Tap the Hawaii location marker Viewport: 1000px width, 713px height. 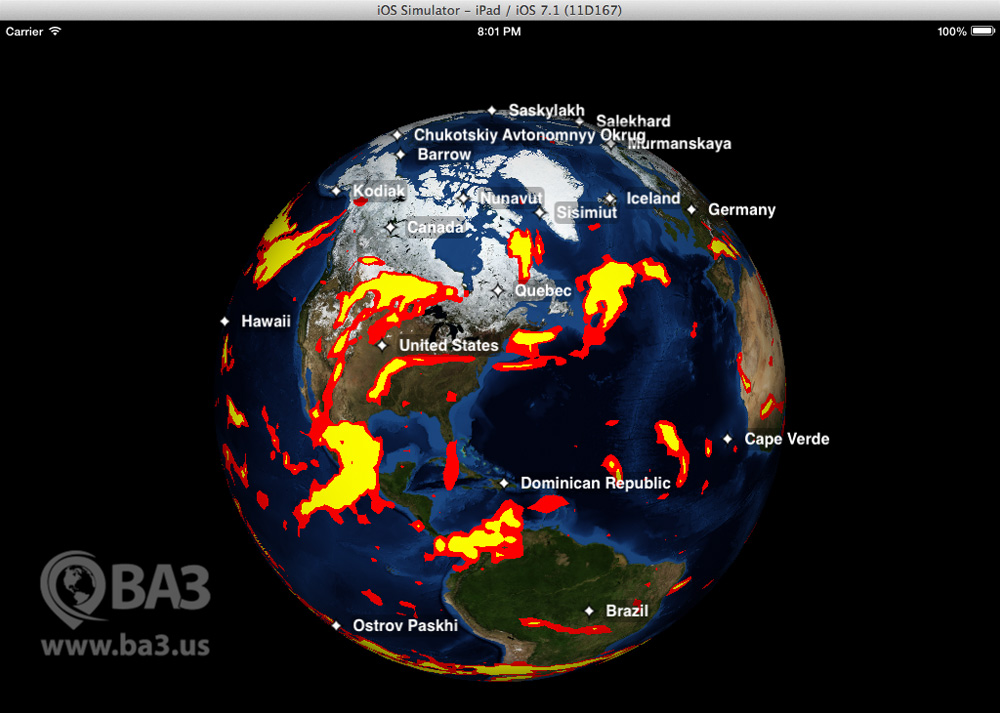click(225, 322)
